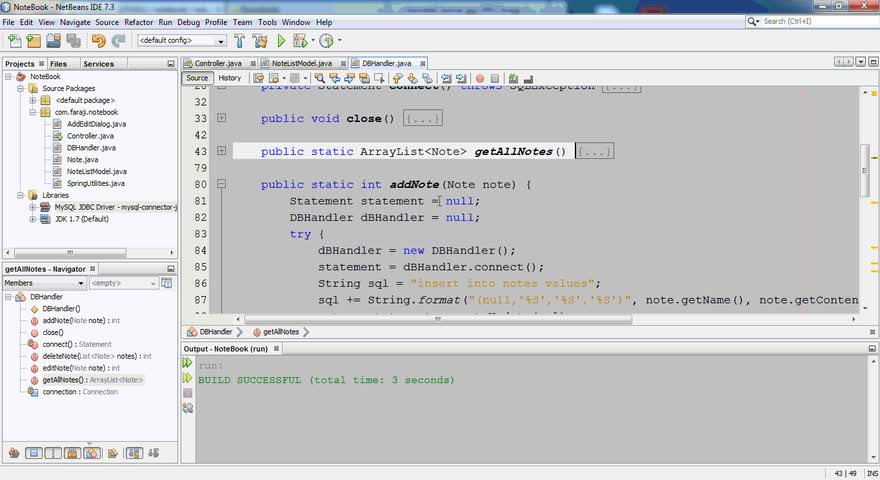The width and height of the screenshot is (880, 480).
Task: Click editor horizontal scrollbar thumb
Action: tap(438, 318)
